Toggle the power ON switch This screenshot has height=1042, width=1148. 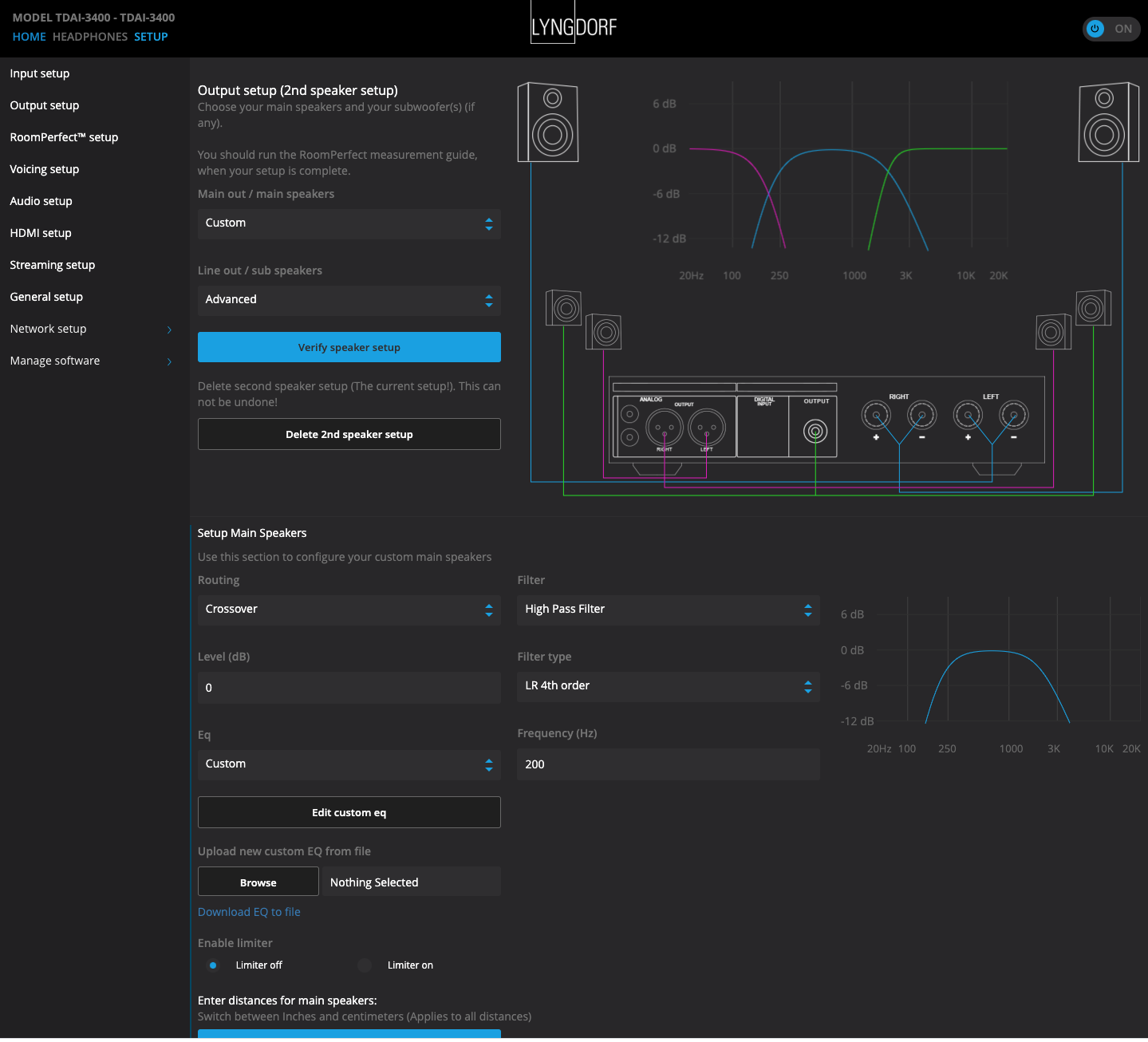click(x=1111, y=29)
